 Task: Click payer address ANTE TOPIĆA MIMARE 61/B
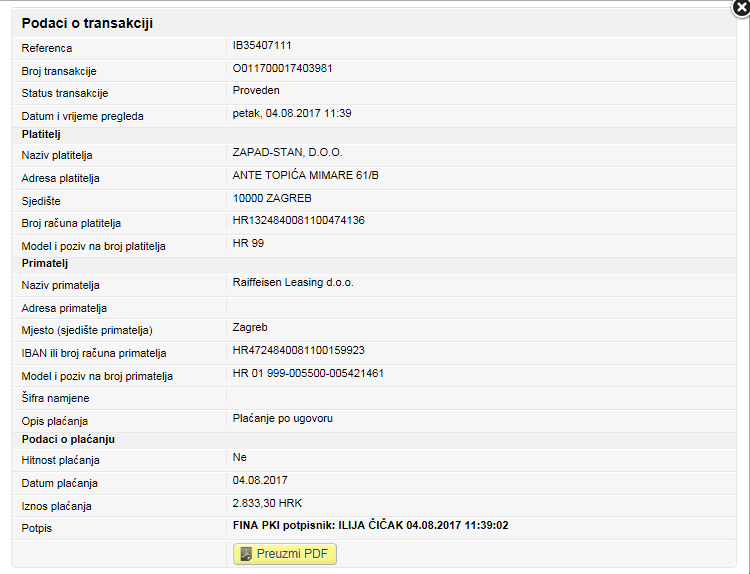(x=306, y=175)
